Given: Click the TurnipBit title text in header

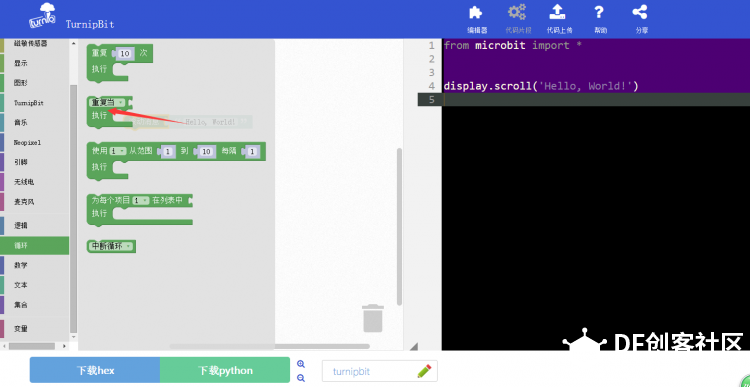Looking at the screenshot, I should click(x=90, y=24).
